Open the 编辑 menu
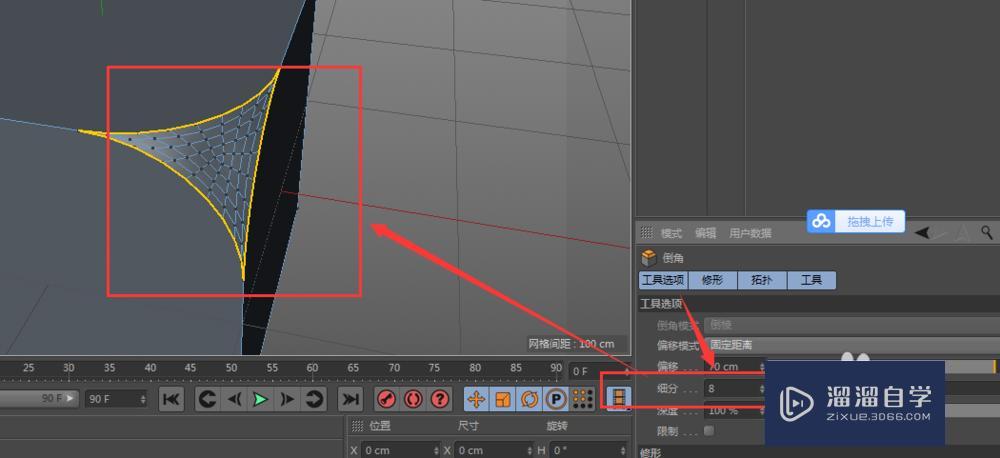The image size is (1000, 458). click(x=705, y=233)
